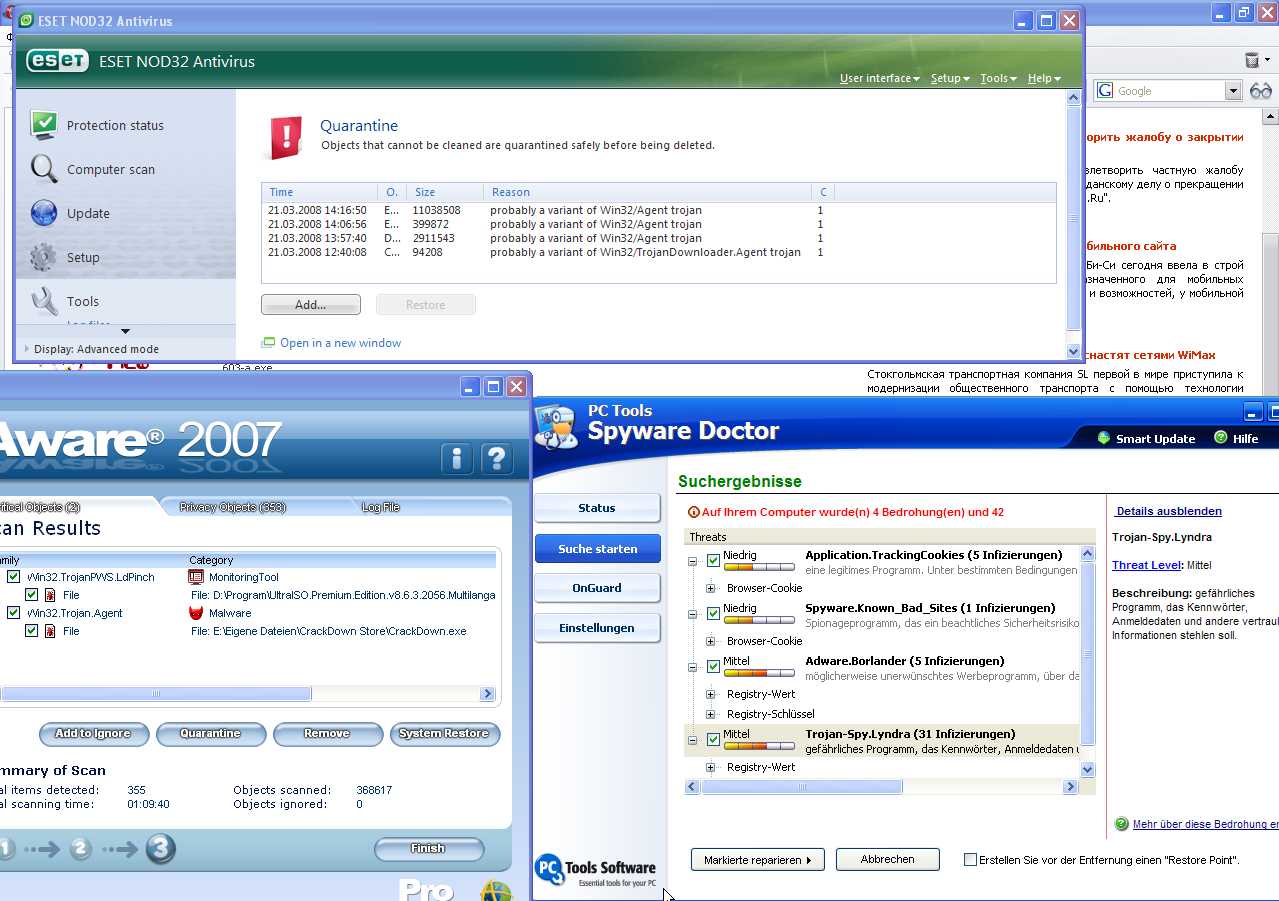The height and width of the screenshot is (901, 1279).
Task: Click the red Malware devil icon
Action: [196, 613]
